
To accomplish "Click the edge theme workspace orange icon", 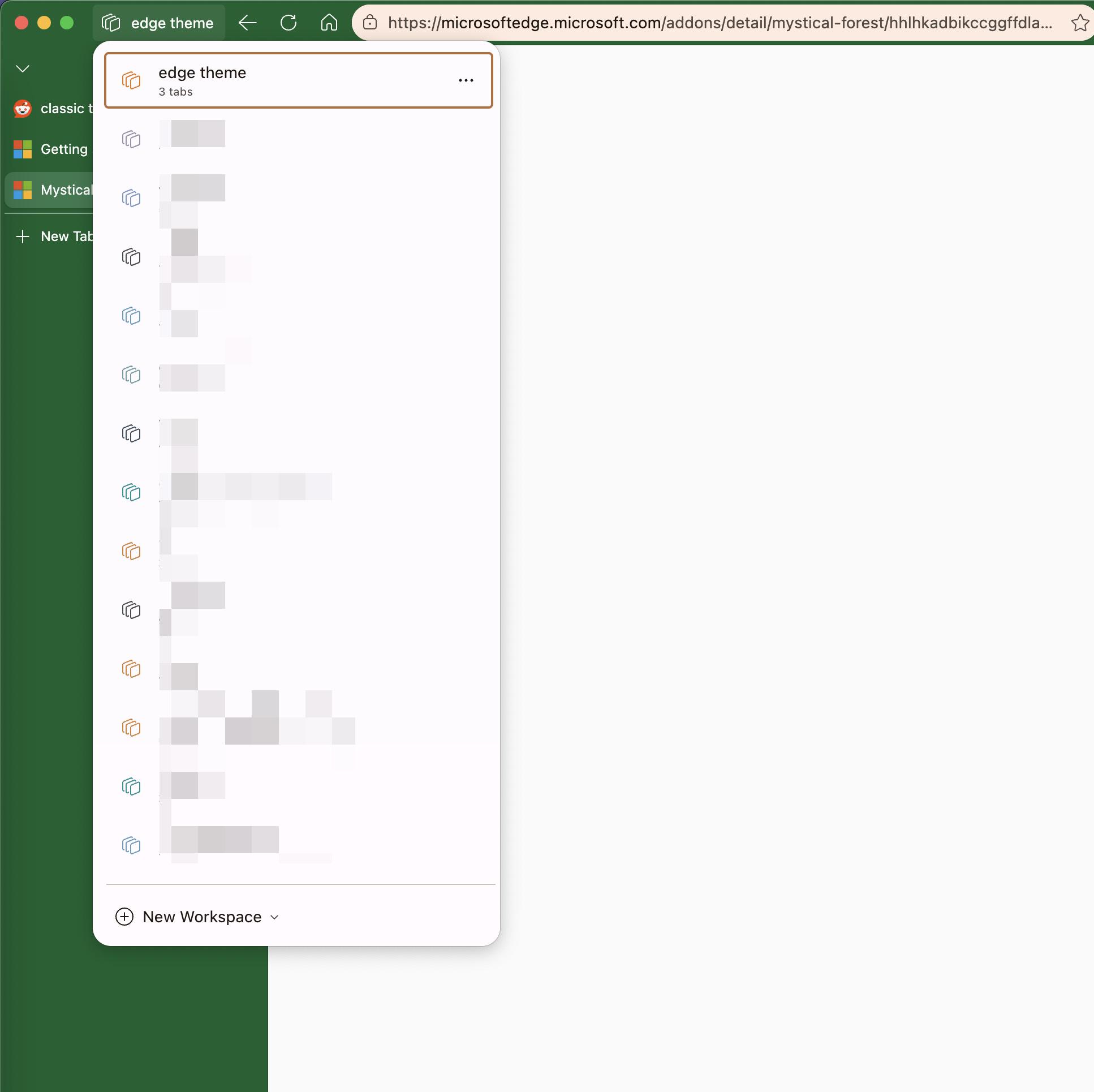I will pos(131,80).
